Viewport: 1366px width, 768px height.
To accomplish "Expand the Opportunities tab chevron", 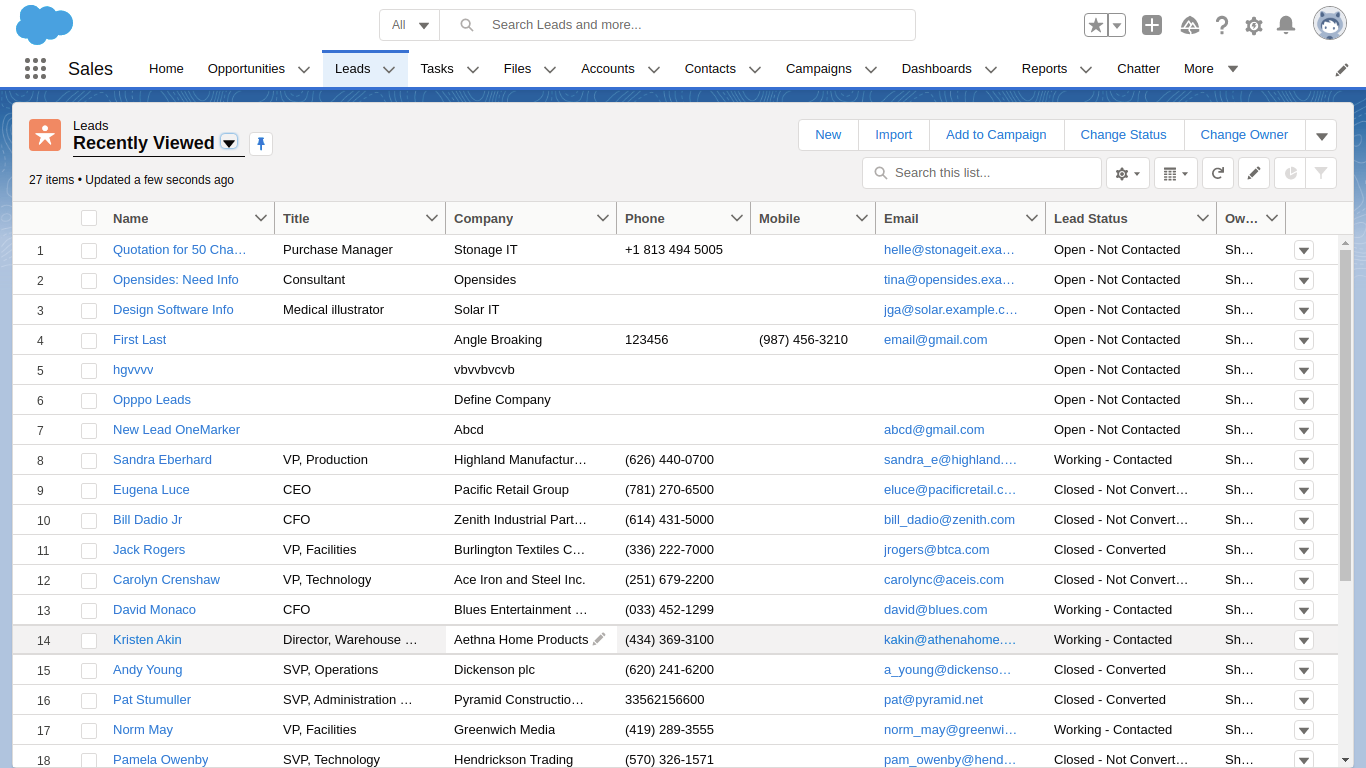I will (304, 69).
